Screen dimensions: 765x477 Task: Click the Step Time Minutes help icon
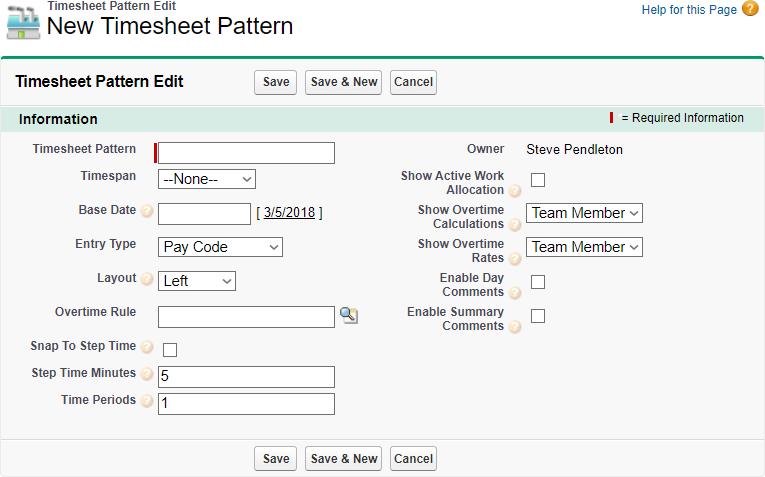coord(147,375)
